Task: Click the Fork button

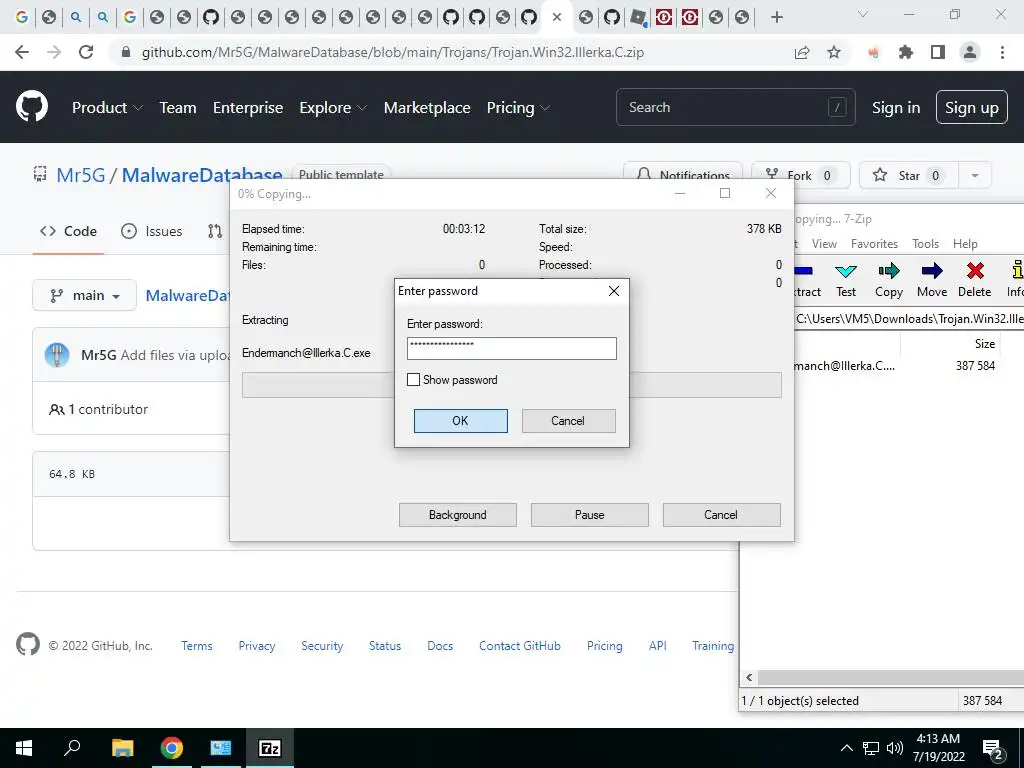Action: [801, 175]
